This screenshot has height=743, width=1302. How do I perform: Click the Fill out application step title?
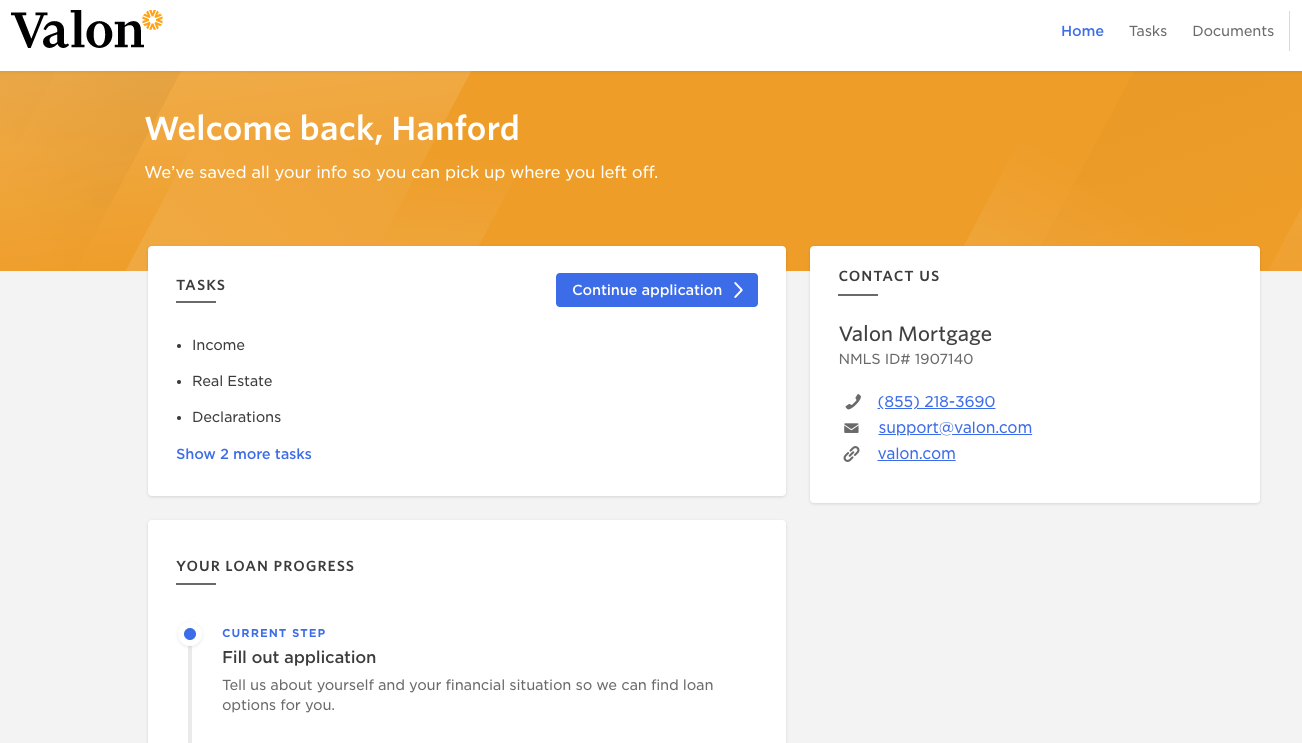299,657
